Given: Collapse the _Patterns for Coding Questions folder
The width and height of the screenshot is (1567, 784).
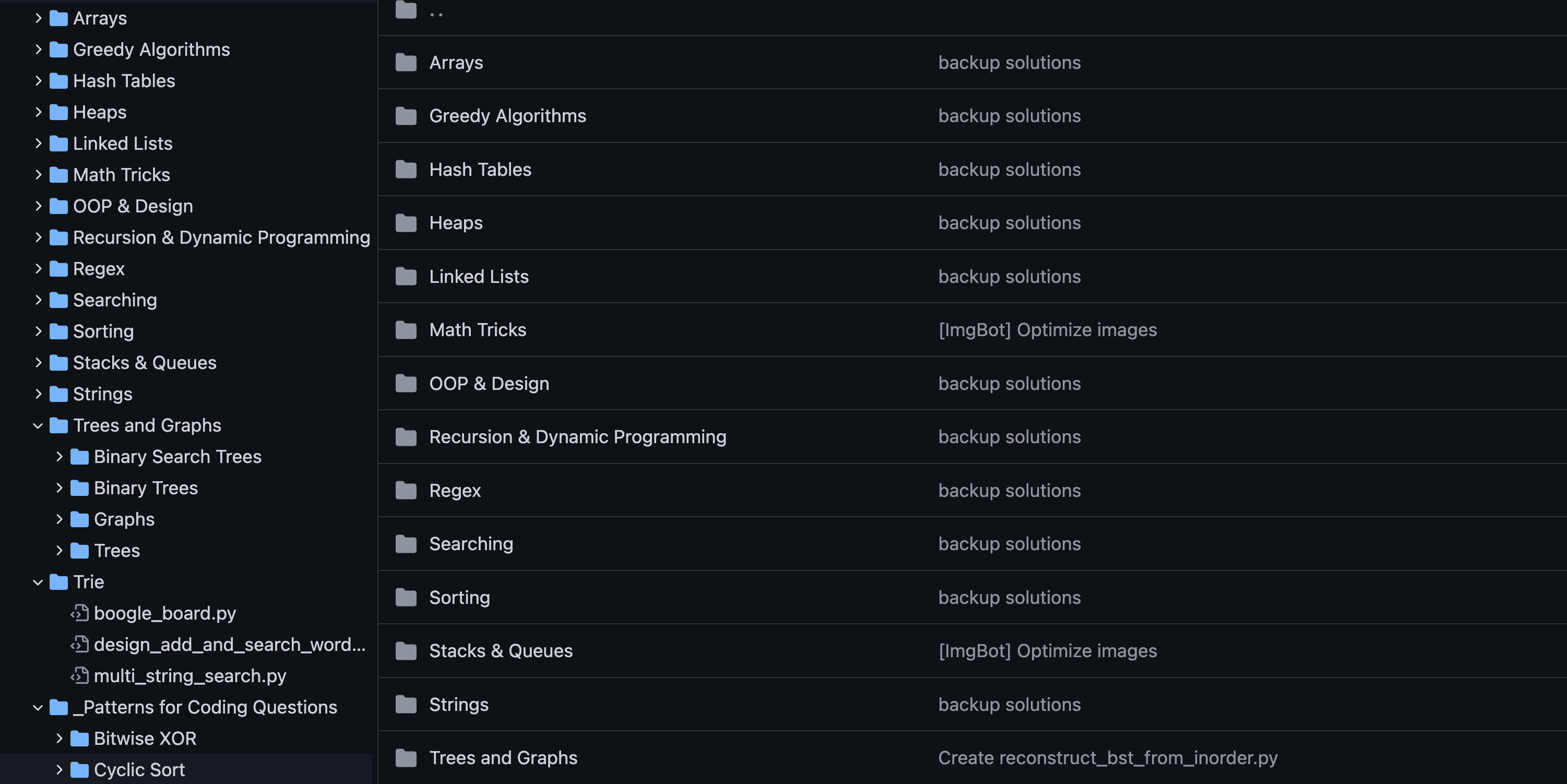Looking at the screenshot, I should pos(38,707).
